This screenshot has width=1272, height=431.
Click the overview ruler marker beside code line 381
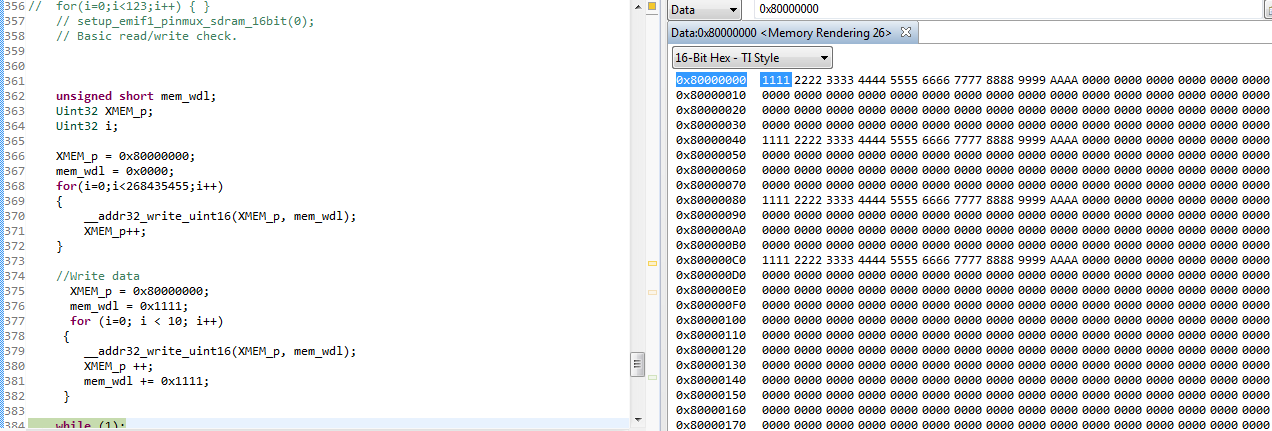pos(653,377)
